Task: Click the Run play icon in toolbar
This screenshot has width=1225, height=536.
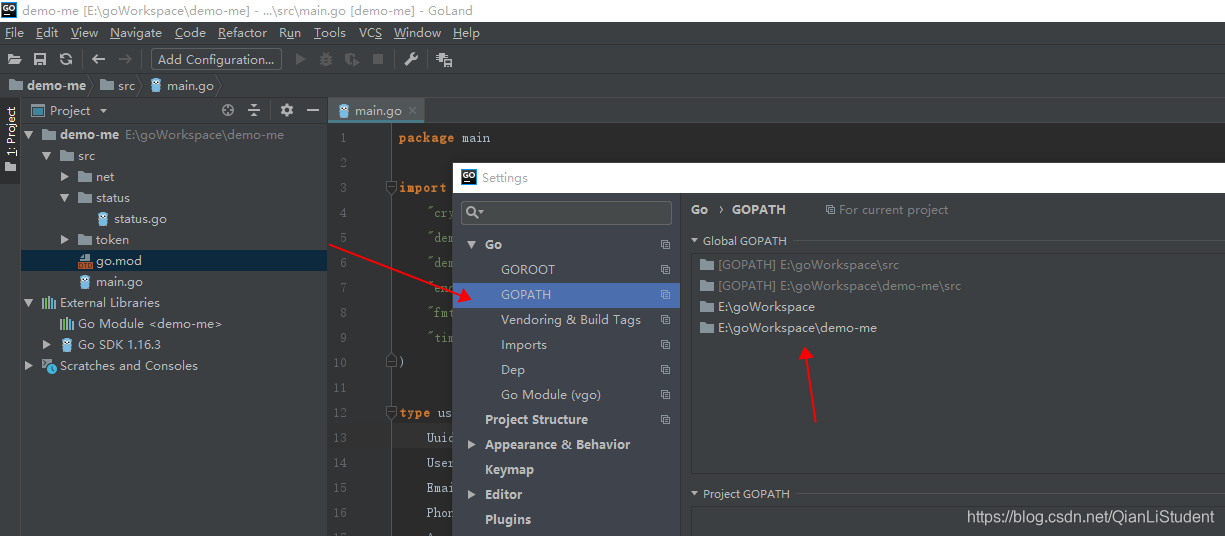Action: click(301, 60)
